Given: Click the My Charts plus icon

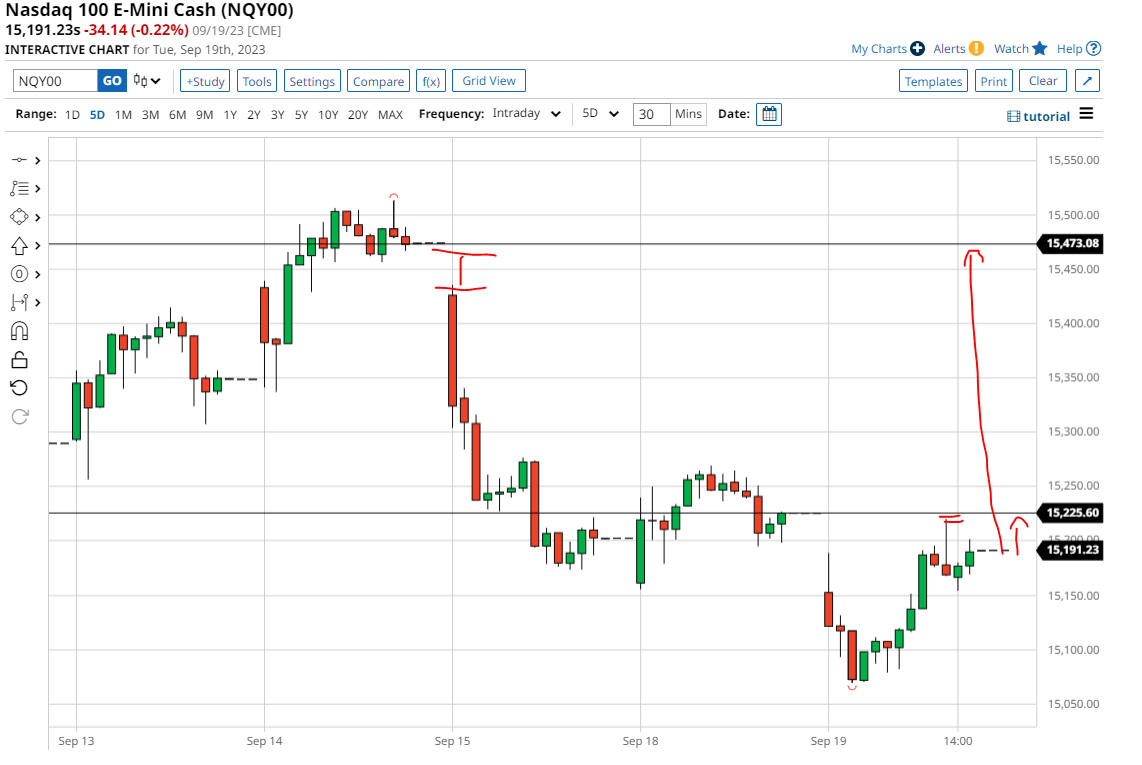Looking at the screenshot, I should point(918,49).
